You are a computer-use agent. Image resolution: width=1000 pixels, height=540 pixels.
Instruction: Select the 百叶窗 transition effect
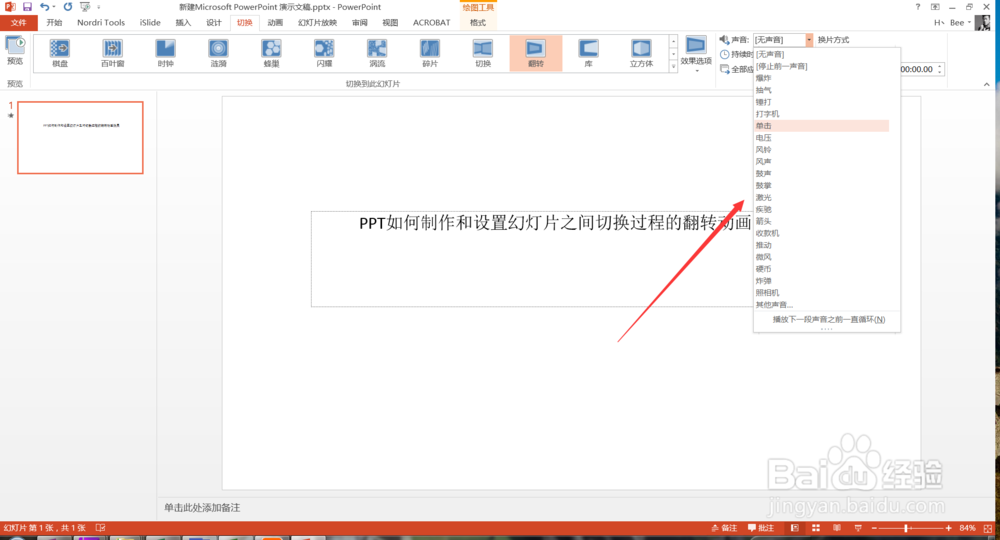point(113,53)
